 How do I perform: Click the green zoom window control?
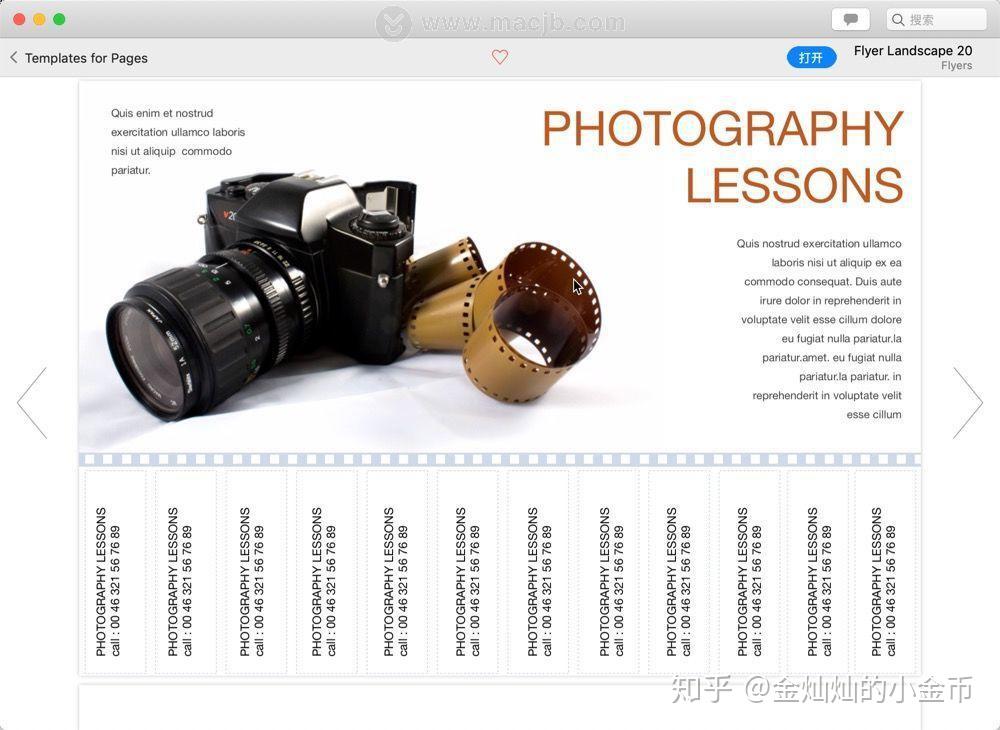tap(58, 19)
